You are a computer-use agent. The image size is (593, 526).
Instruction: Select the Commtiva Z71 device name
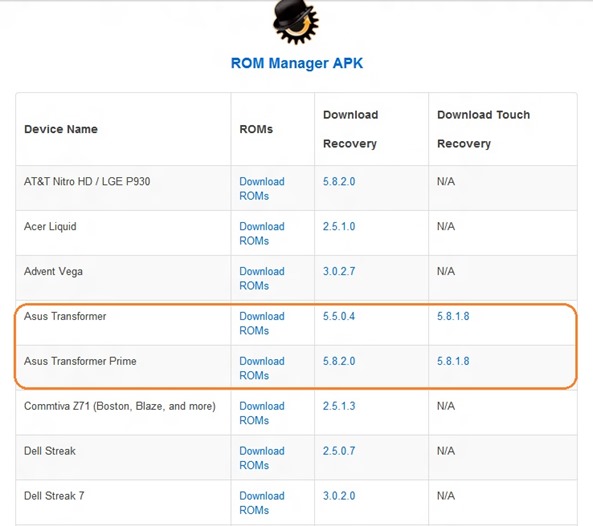(120, 406)
